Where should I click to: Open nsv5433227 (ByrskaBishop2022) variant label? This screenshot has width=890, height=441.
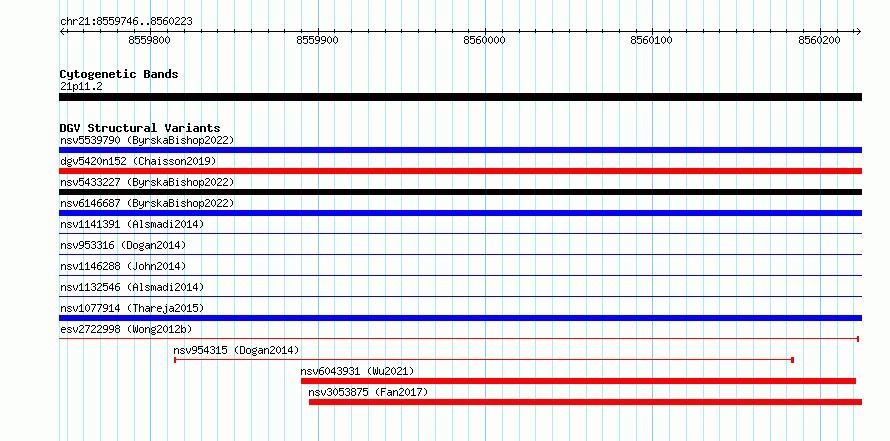pyautogui.click(x=147, y=182)
